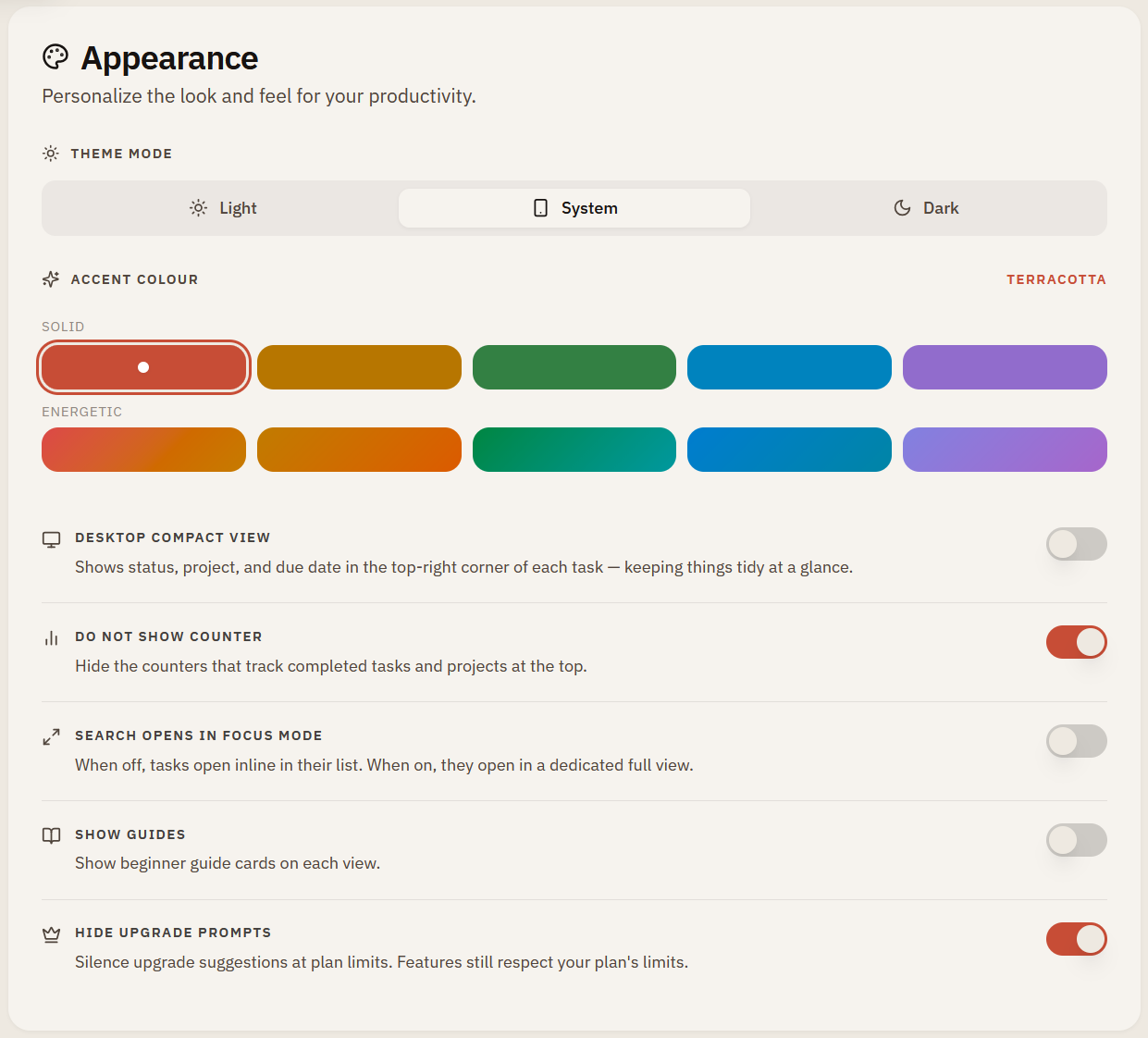Enable the Desktop Compact View toggle
The height and width of the screenshot is (1038, 1148).
(x=1077, y=544)
